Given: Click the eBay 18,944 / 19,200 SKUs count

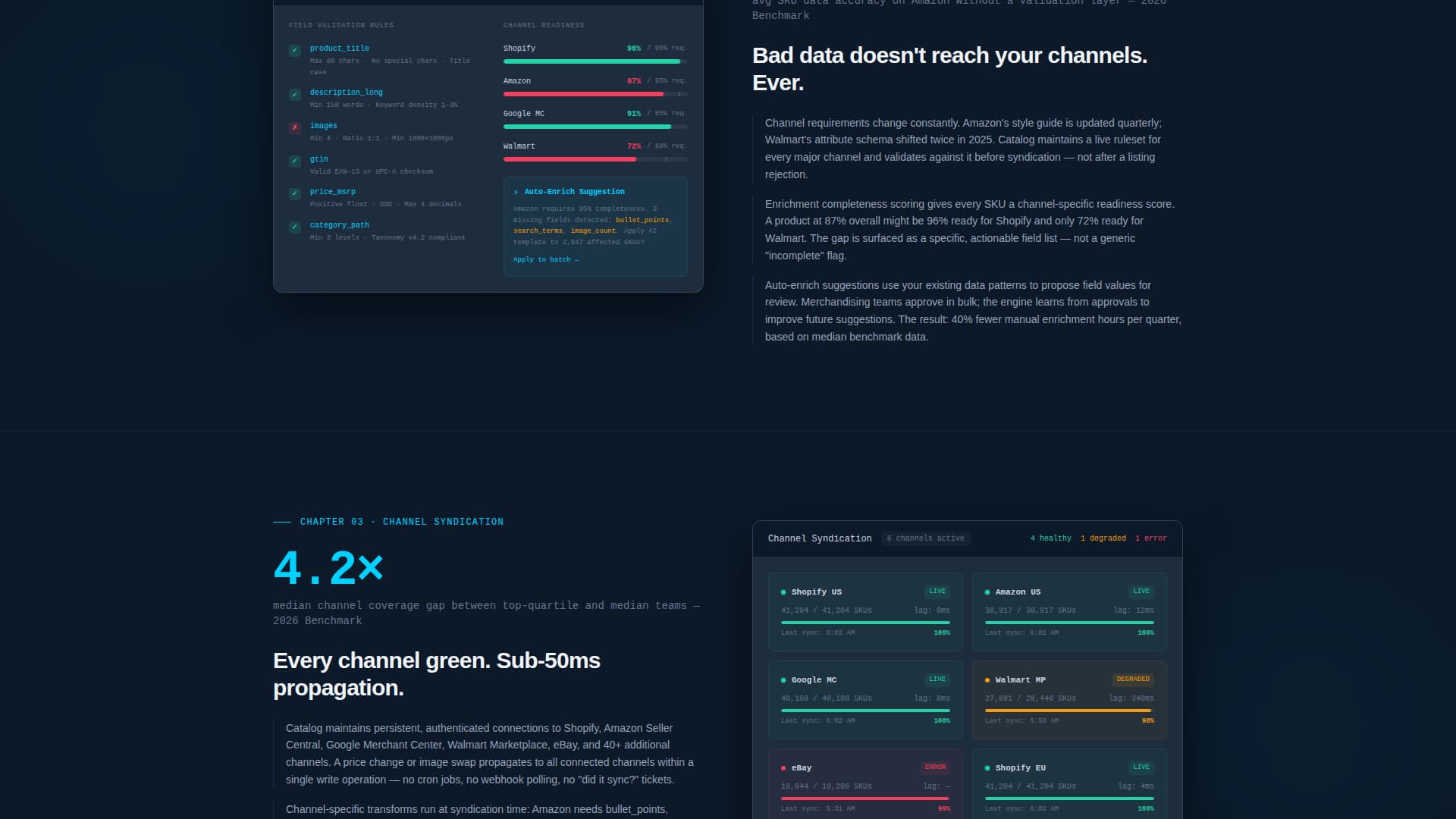Looking at the screenshot, I should click(827, 786).
